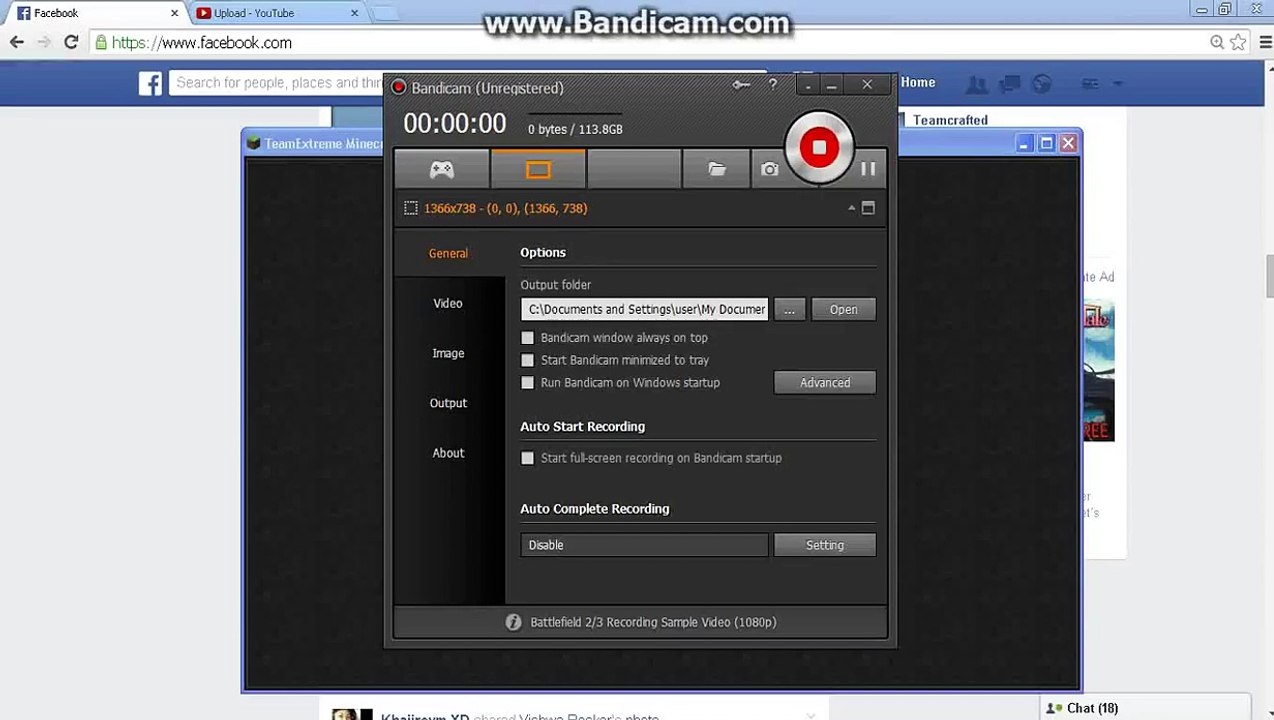Open Battlefield 2/3 Recording Sample Video link
Image resolution: width=1274 pixels, height=720 pixels.
coord(653,622)
